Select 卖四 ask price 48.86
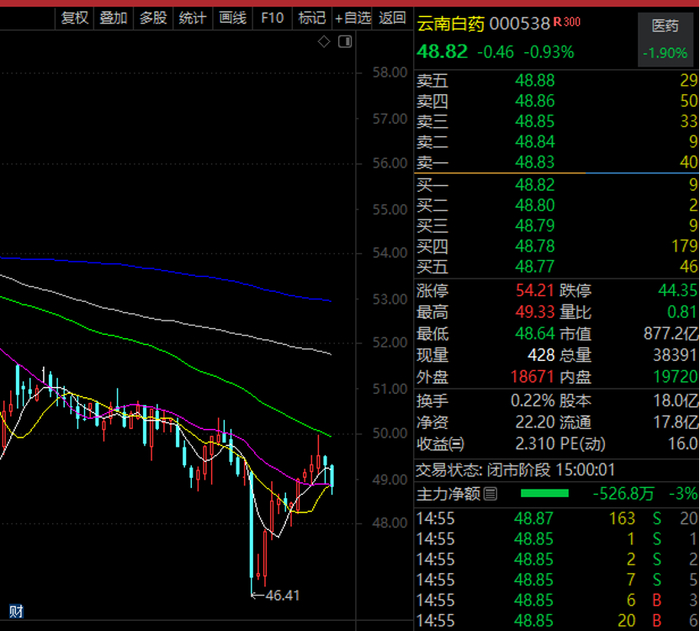Screen dimensions: 700x631 pos(535,101)
